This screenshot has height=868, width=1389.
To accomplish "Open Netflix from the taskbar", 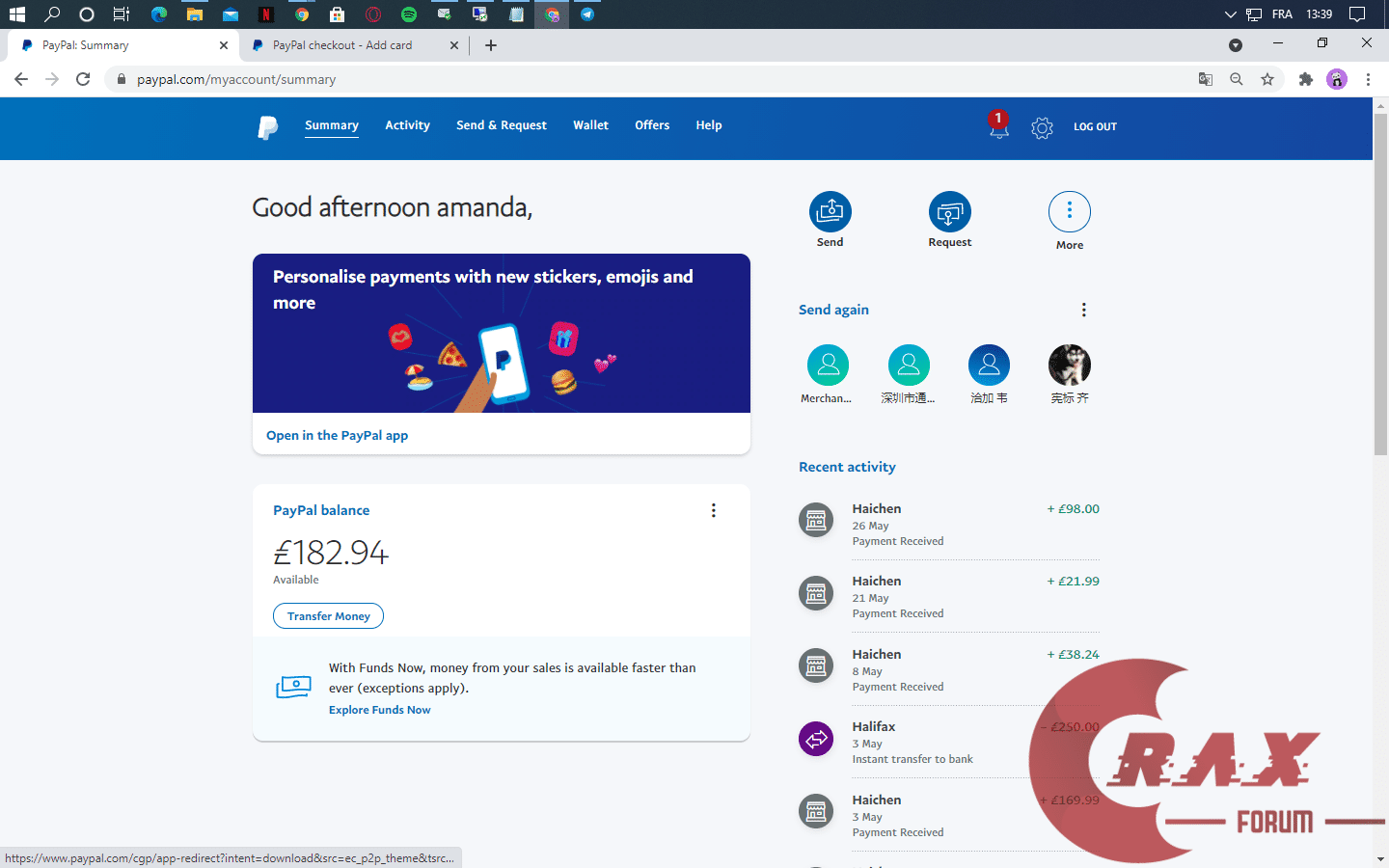I will (x=266, y=14).
